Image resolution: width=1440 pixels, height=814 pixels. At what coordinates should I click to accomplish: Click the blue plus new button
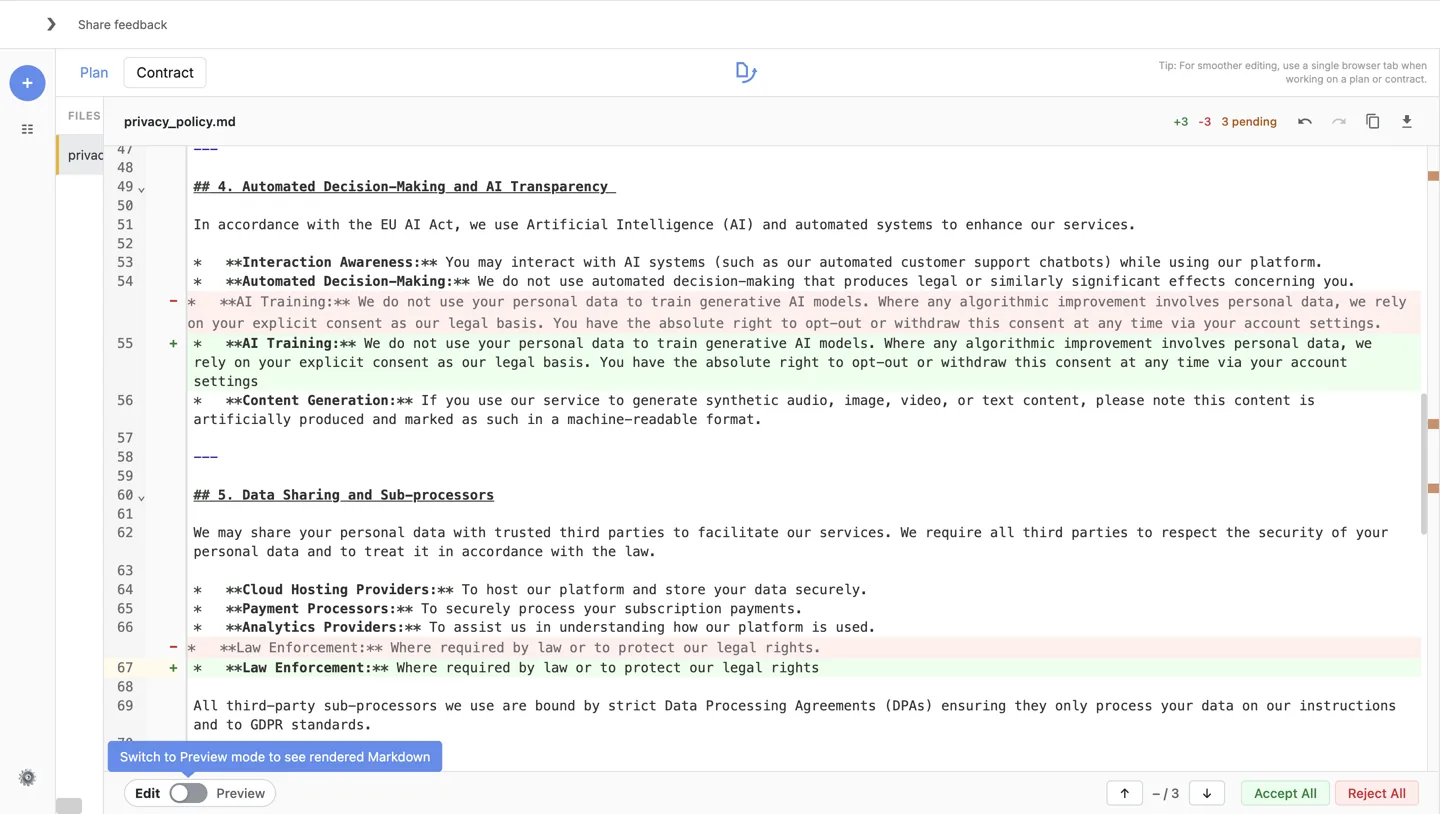[27, 83]
